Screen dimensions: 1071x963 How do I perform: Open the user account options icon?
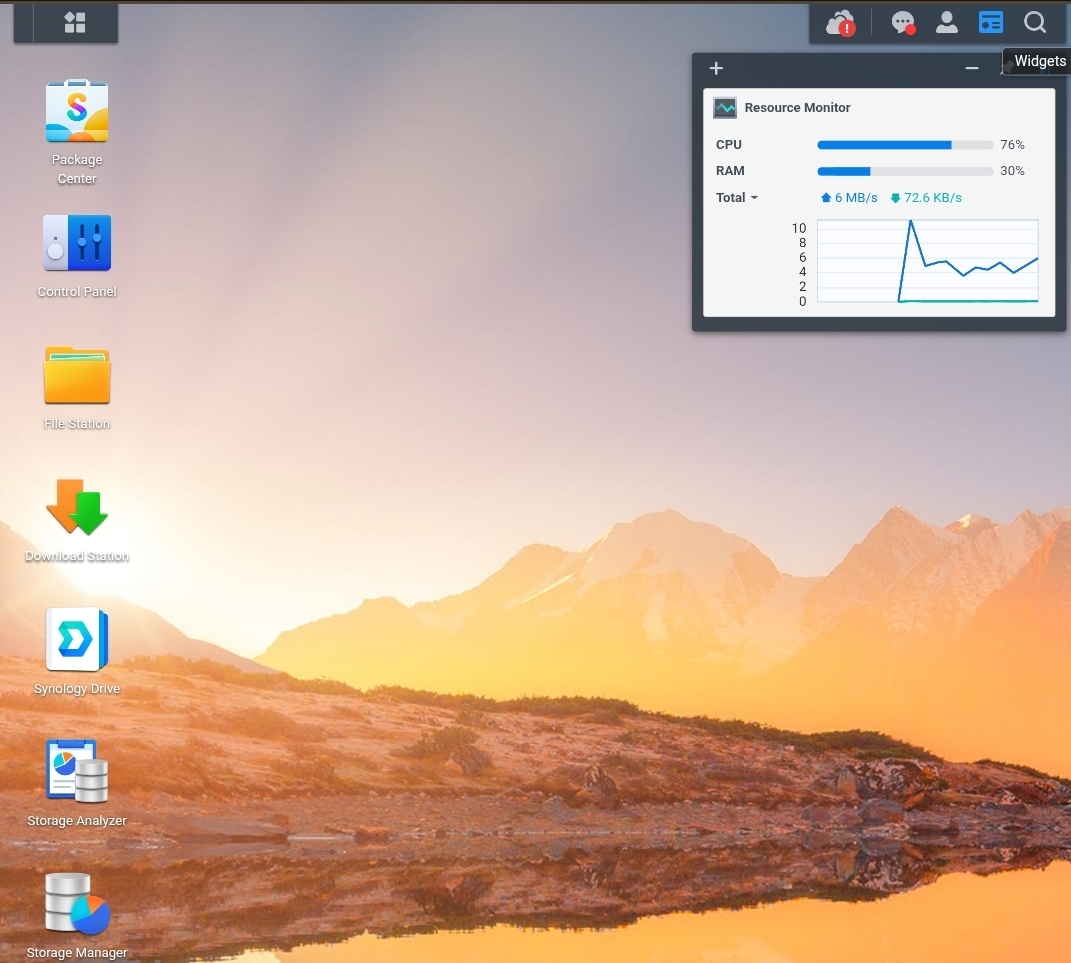(x=947, y=23)
